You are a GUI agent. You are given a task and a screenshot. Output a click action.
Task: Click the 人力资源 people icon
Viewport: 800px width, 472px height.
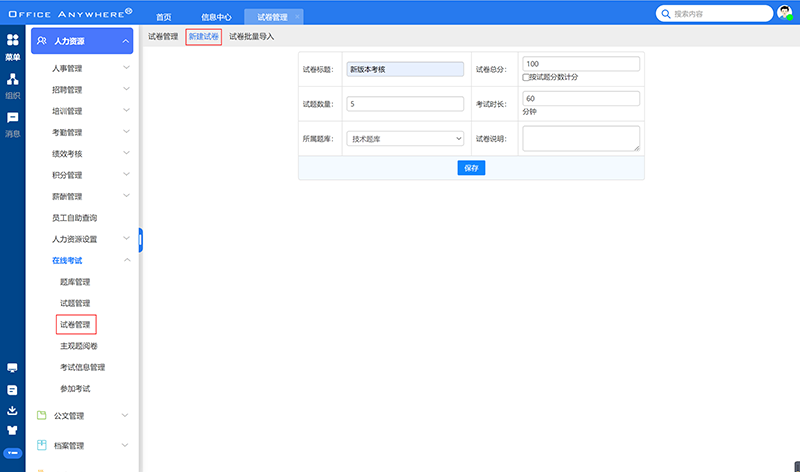point(42,41)
